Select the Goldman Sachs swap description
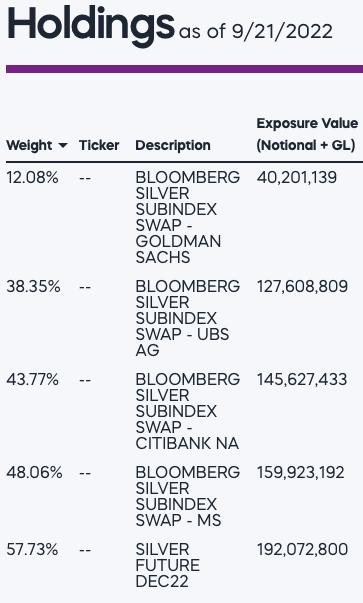 188,217
